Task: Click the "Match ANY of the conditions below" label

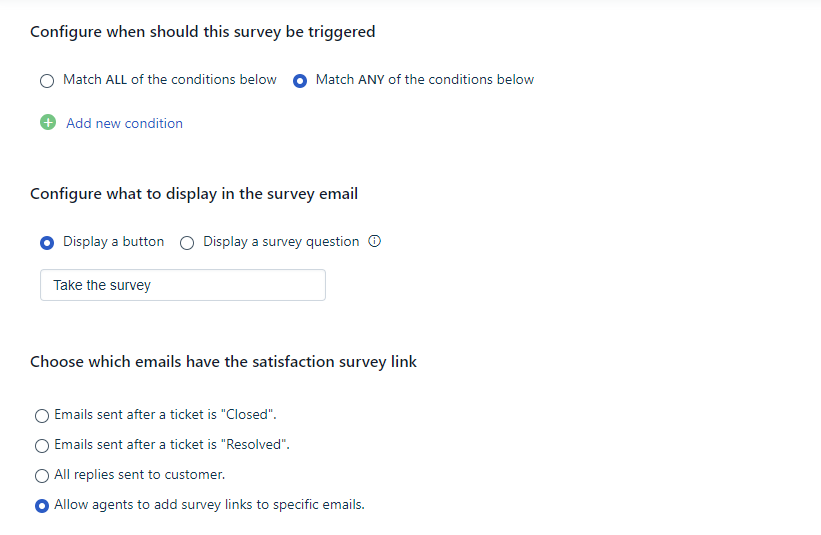Action: (x=425, y=80)
